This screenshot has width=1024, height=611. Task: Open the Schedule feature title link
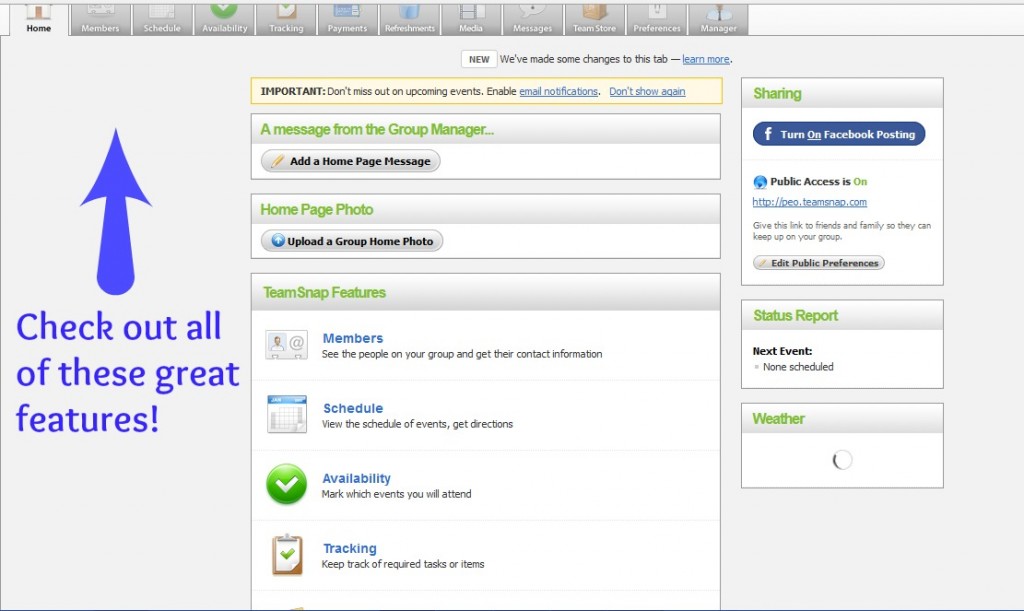(x=353, y=408)
